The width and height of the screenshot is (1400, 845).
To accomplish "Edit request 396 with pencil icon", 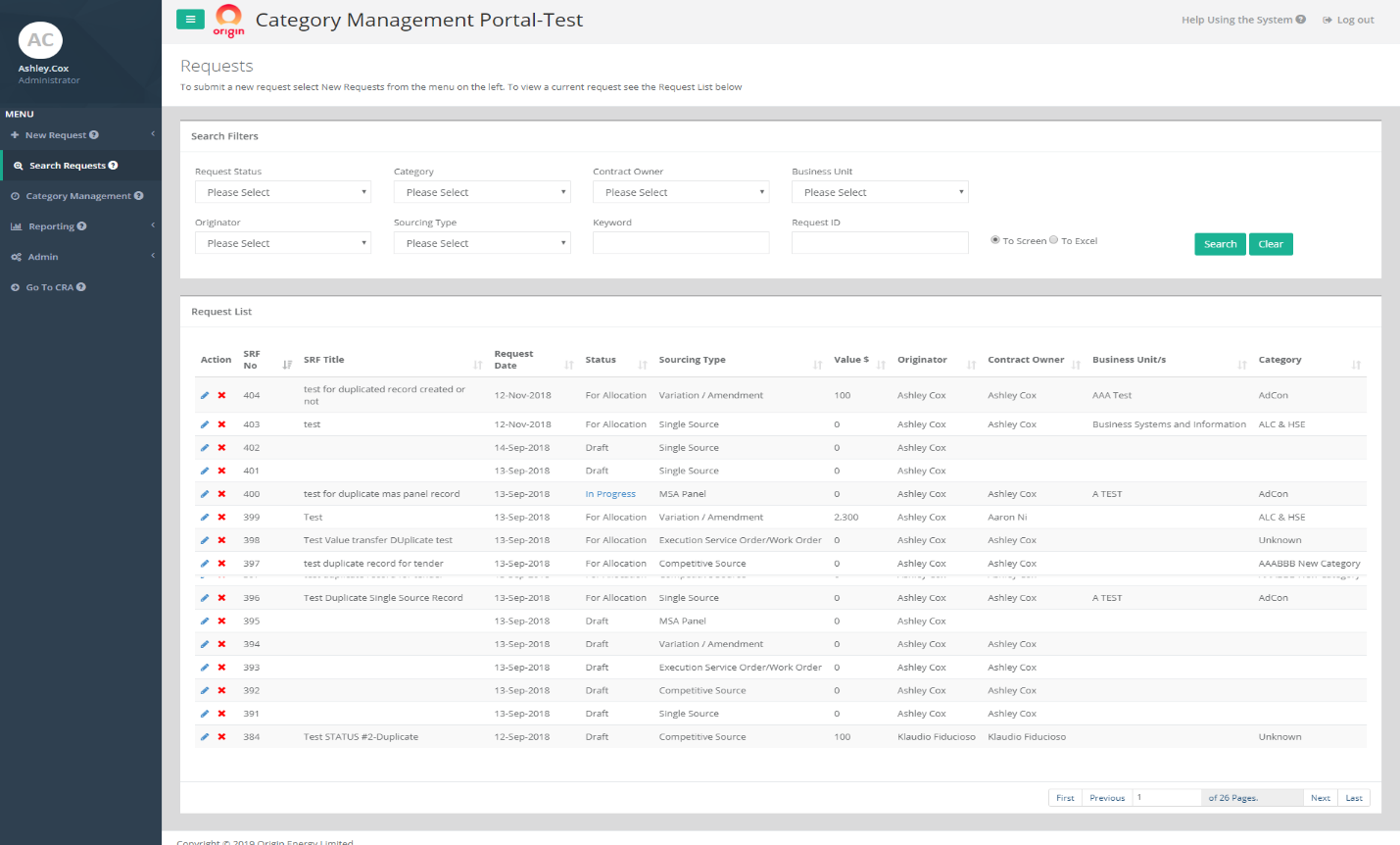I will coord(205,598).
